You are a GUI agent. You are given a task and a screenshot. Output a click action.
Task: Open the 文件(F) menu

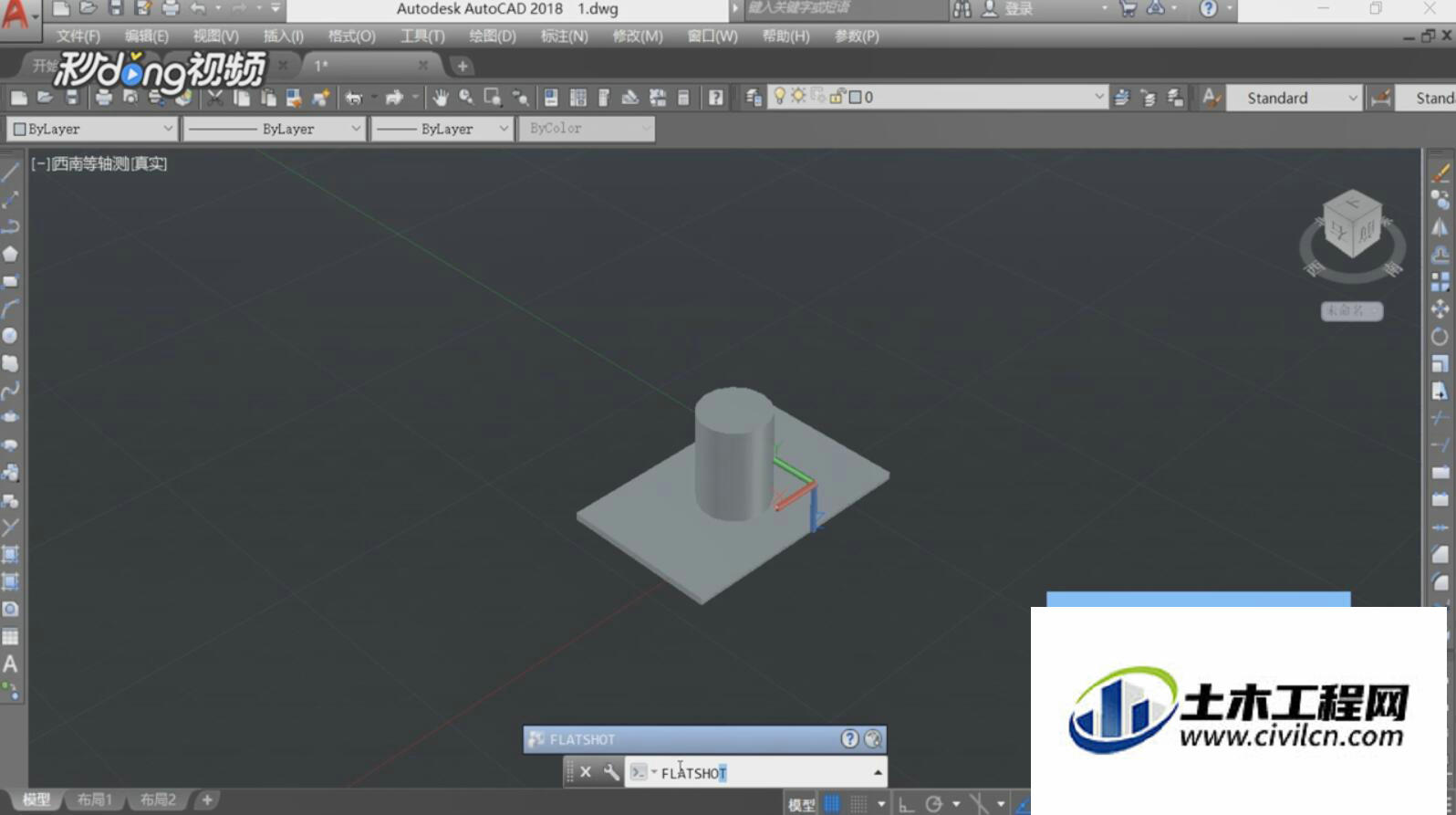click(78, 36)
